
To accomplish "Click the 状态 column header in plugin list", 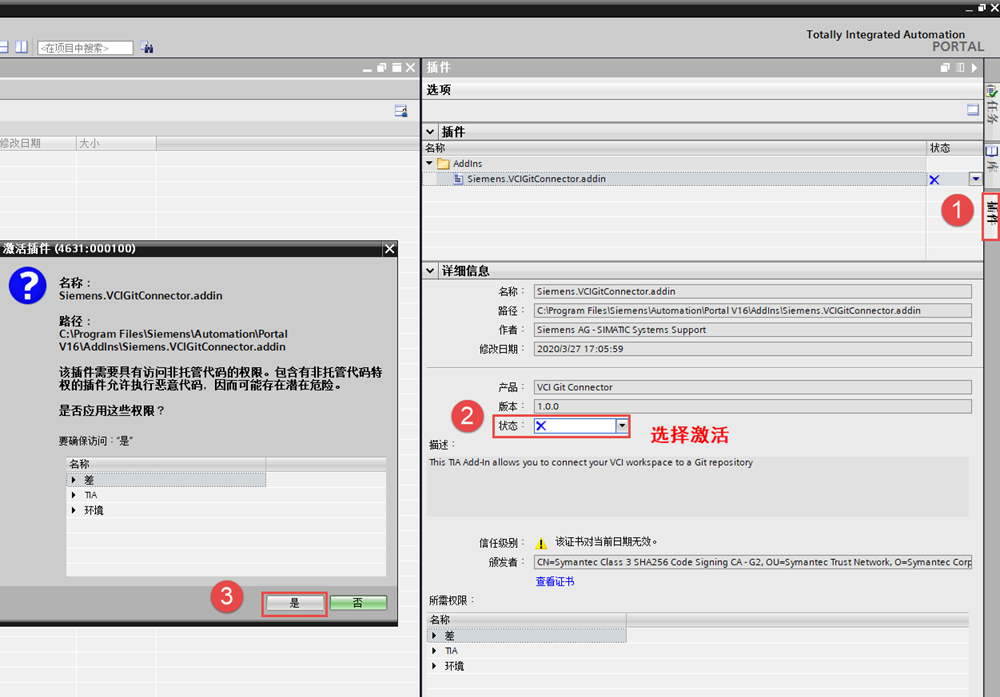I will pyautogui.click(x=954, y=148).
